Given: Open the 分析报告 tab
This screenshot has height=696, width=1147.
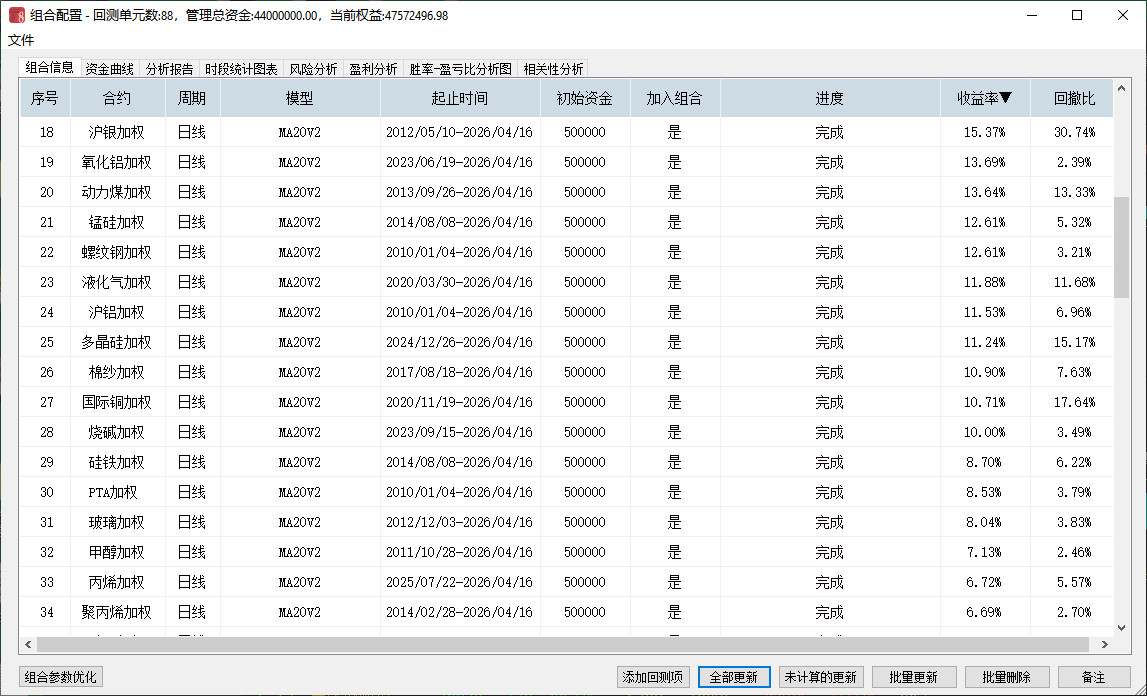Looking at the screenshot, I should tap(169, 69).
